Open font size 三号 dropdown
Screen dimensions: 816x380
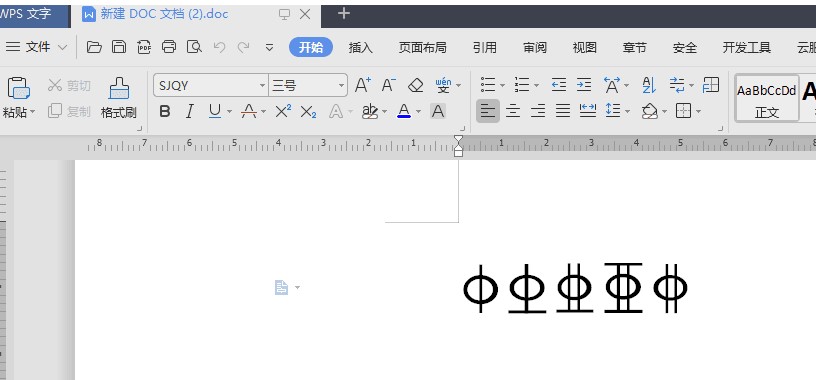click(x=341, y=85)
